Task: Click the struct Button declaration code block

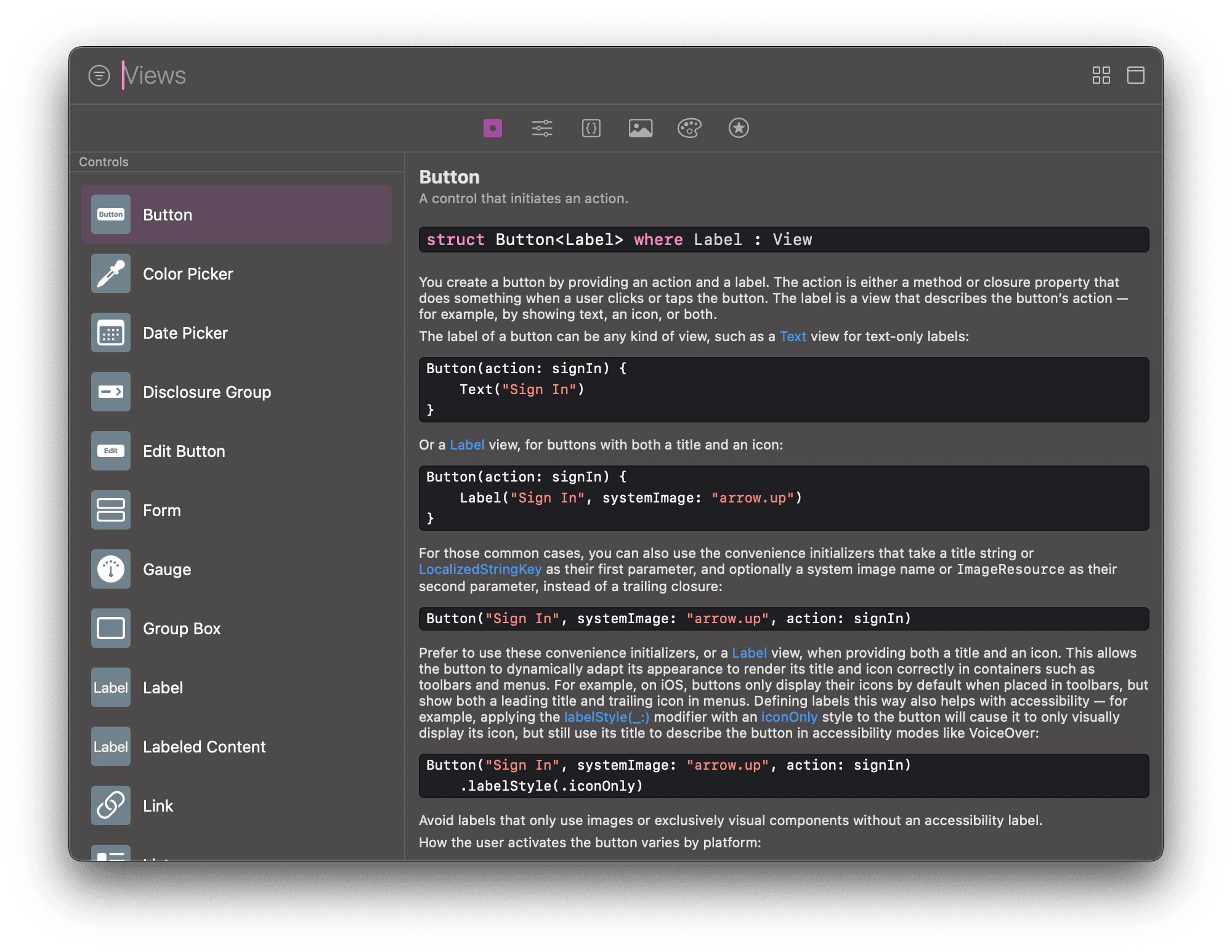Action: (x=784, y=240)
